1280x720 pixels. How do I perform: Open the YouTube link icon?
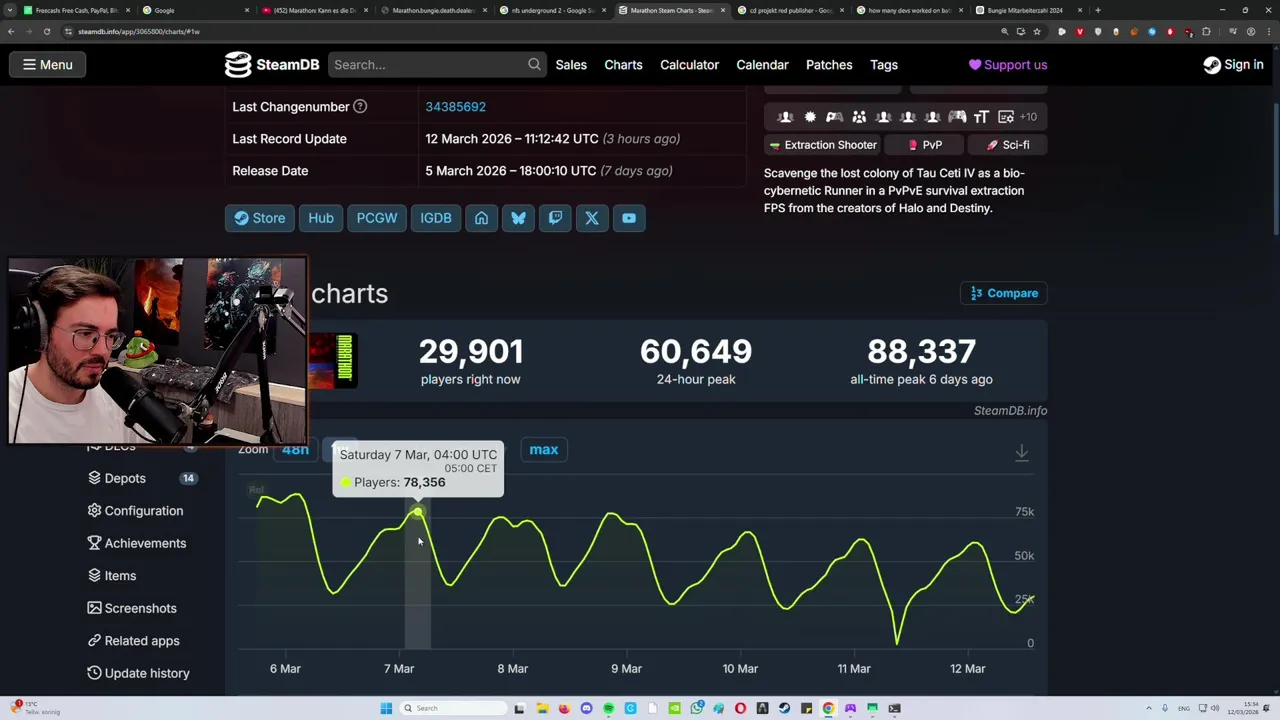click(x=629, y=218)
